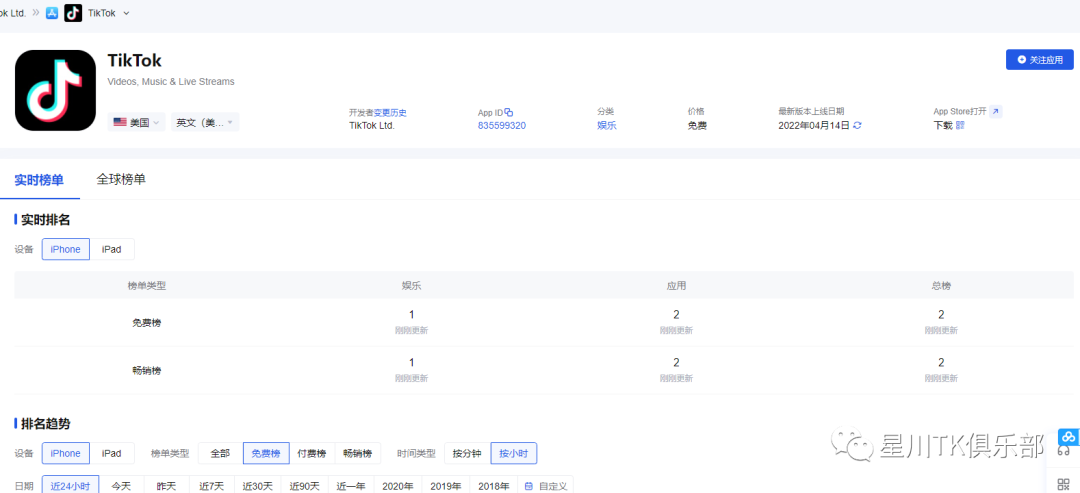The image size is (1080, 493).
Task: Click the TikTok Ltd. developer name
Action: 372,125
